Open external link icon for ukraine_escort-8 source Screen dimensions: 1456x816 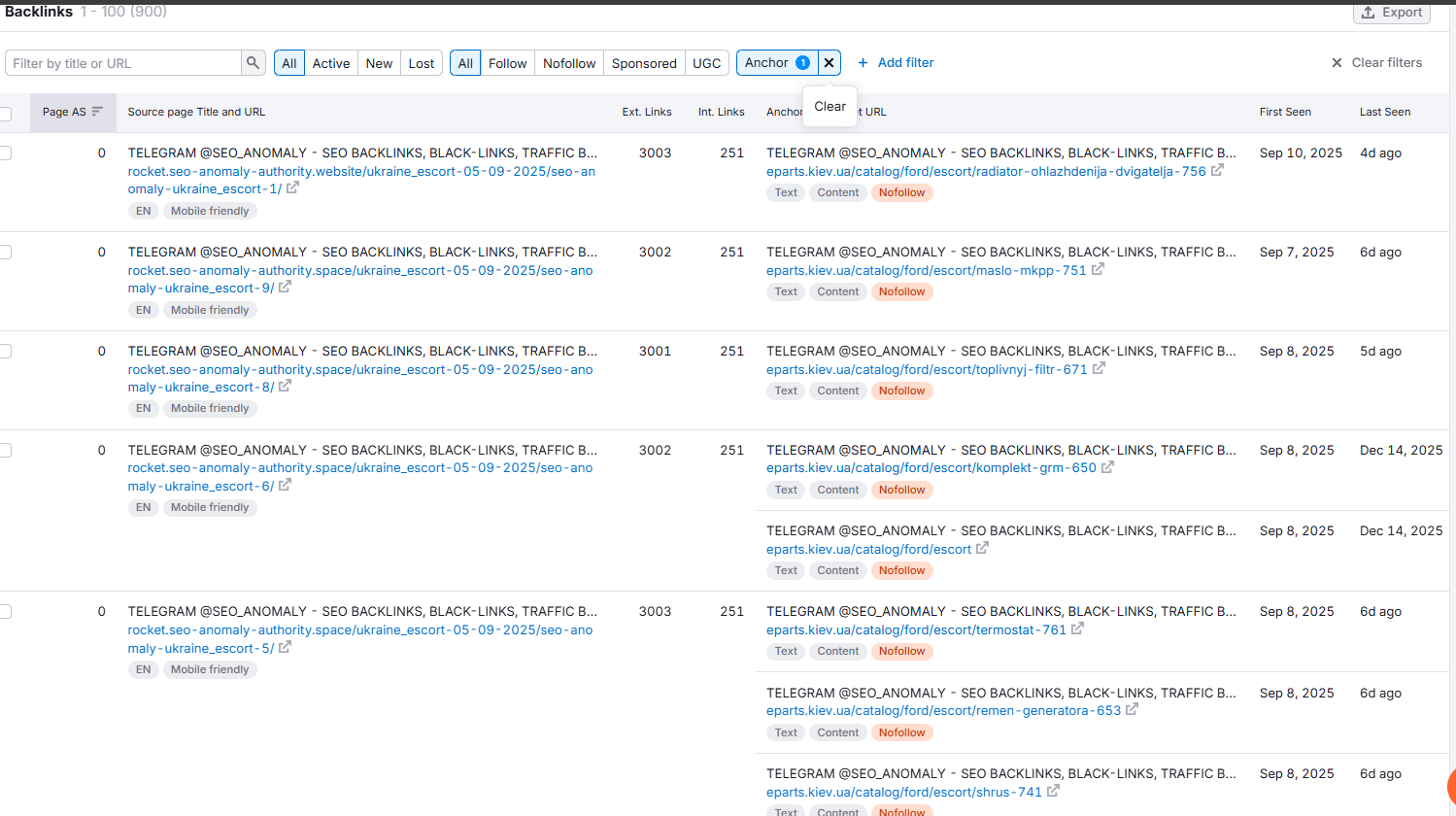pos(285,387)
